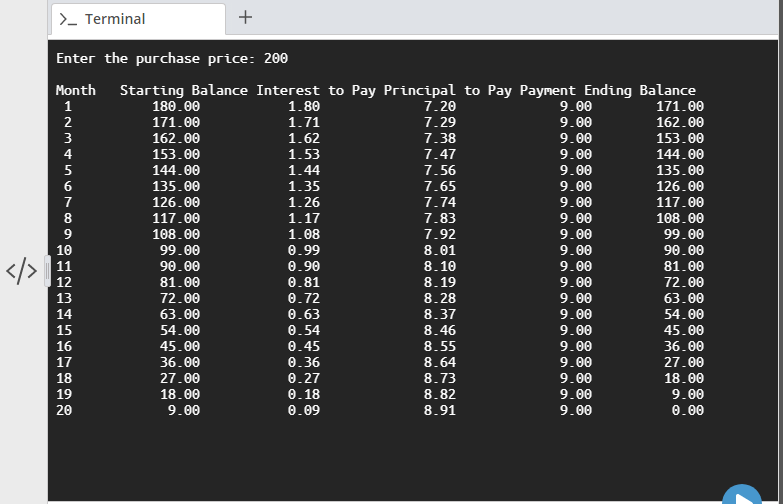Click the 'Payment' column header
The height and width of the screenshot is (504, 783).
tap(547, 90)
